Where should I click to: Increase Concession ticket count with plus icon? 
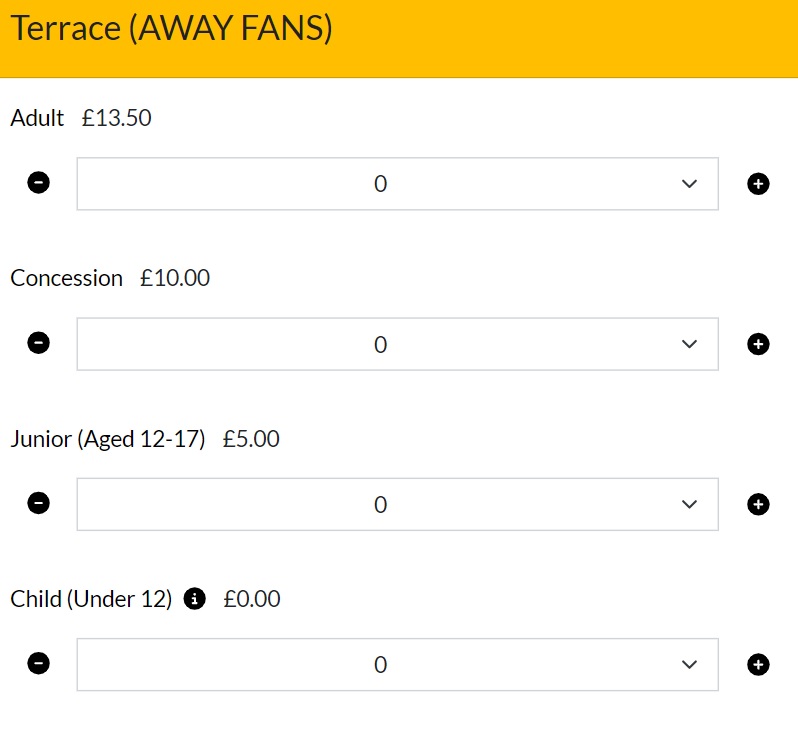click(x=758, y=344)
